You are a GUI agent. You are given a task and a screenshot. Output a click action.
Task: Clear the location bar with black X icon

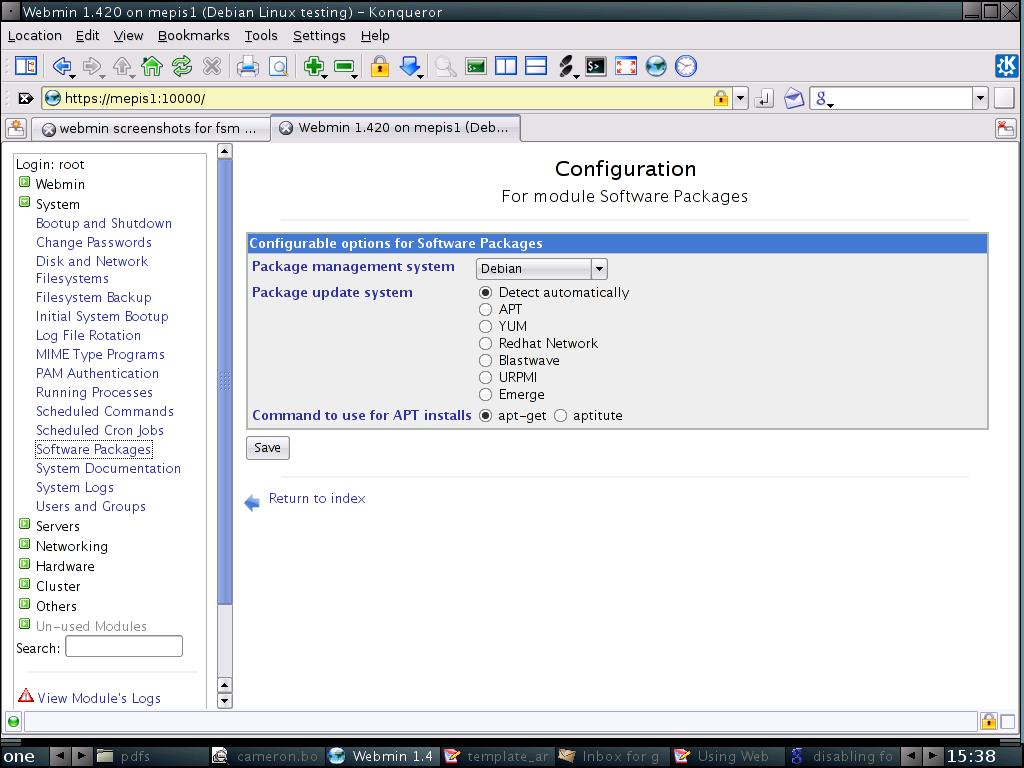click(25, 98)
